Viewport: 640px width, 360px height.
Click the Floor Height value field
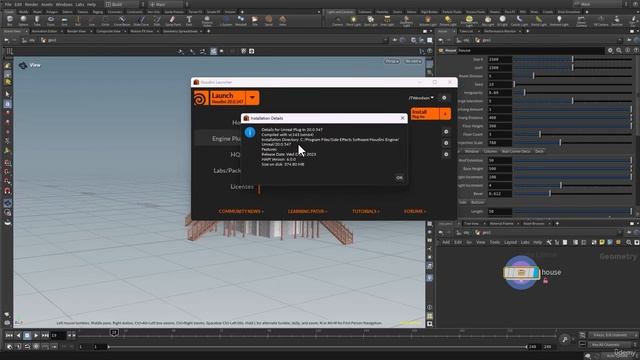click(x=500, y=126)
